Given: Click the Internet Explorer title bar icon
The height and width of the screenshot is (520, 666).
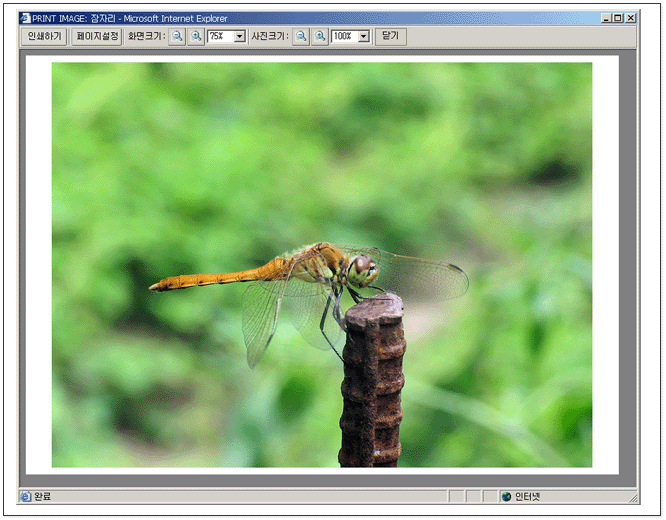Looking at the screenshot, I should pos(26,18).
